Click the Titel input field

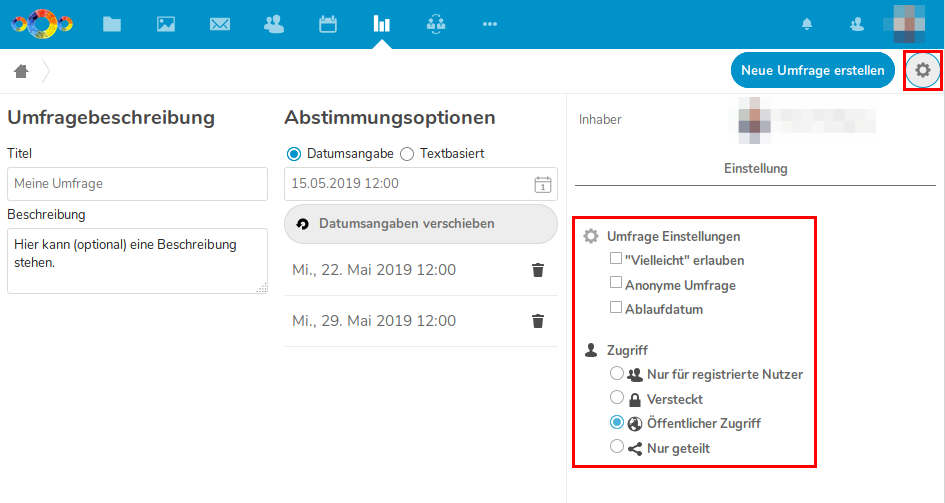137,184
